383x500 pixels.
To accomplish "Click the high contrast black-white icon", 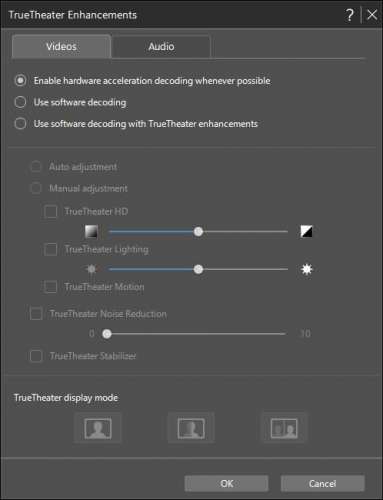I will [x=306, y=231].
